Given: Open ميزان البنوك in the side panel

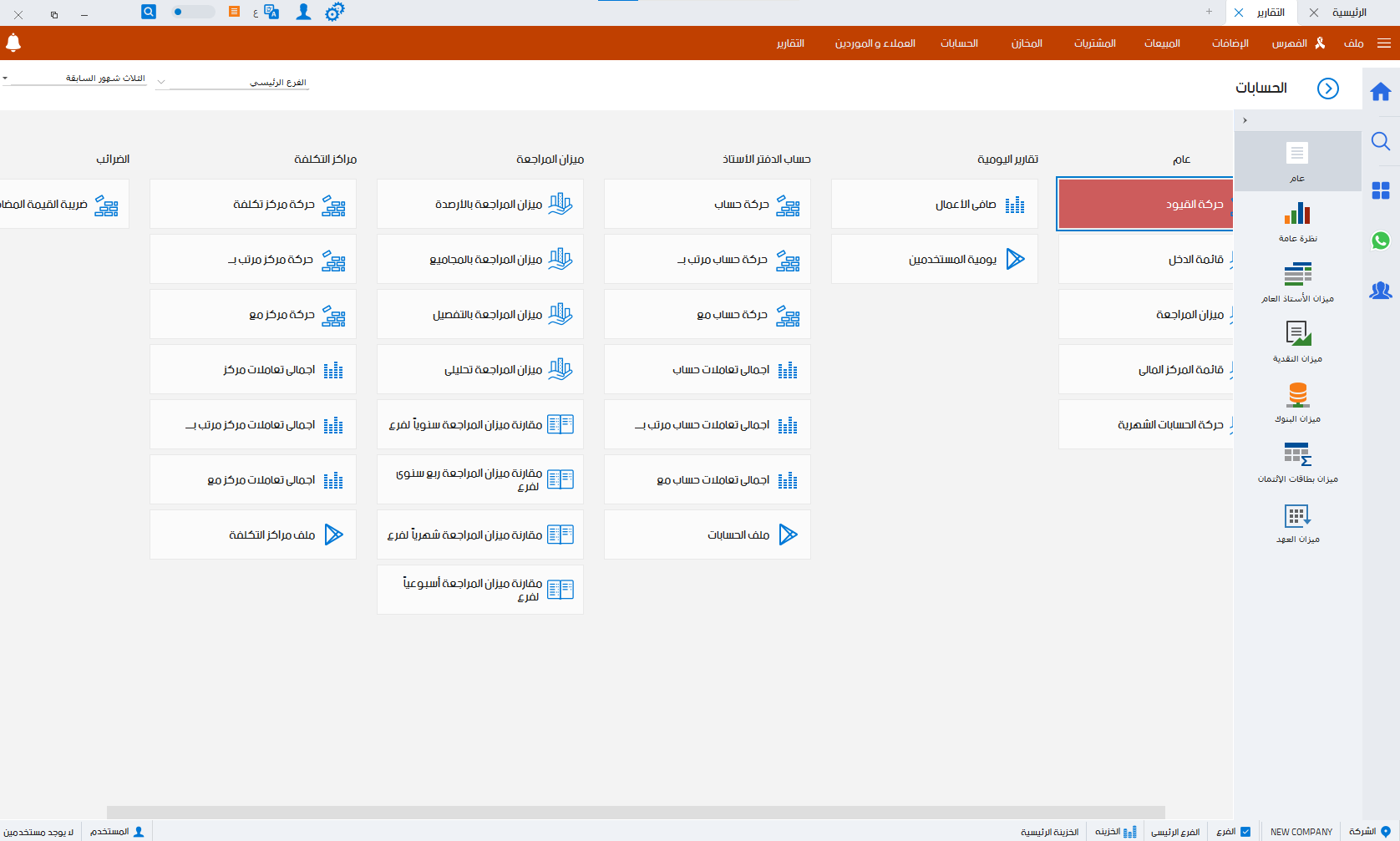Looking at the screenshot, I should 1297,402.
